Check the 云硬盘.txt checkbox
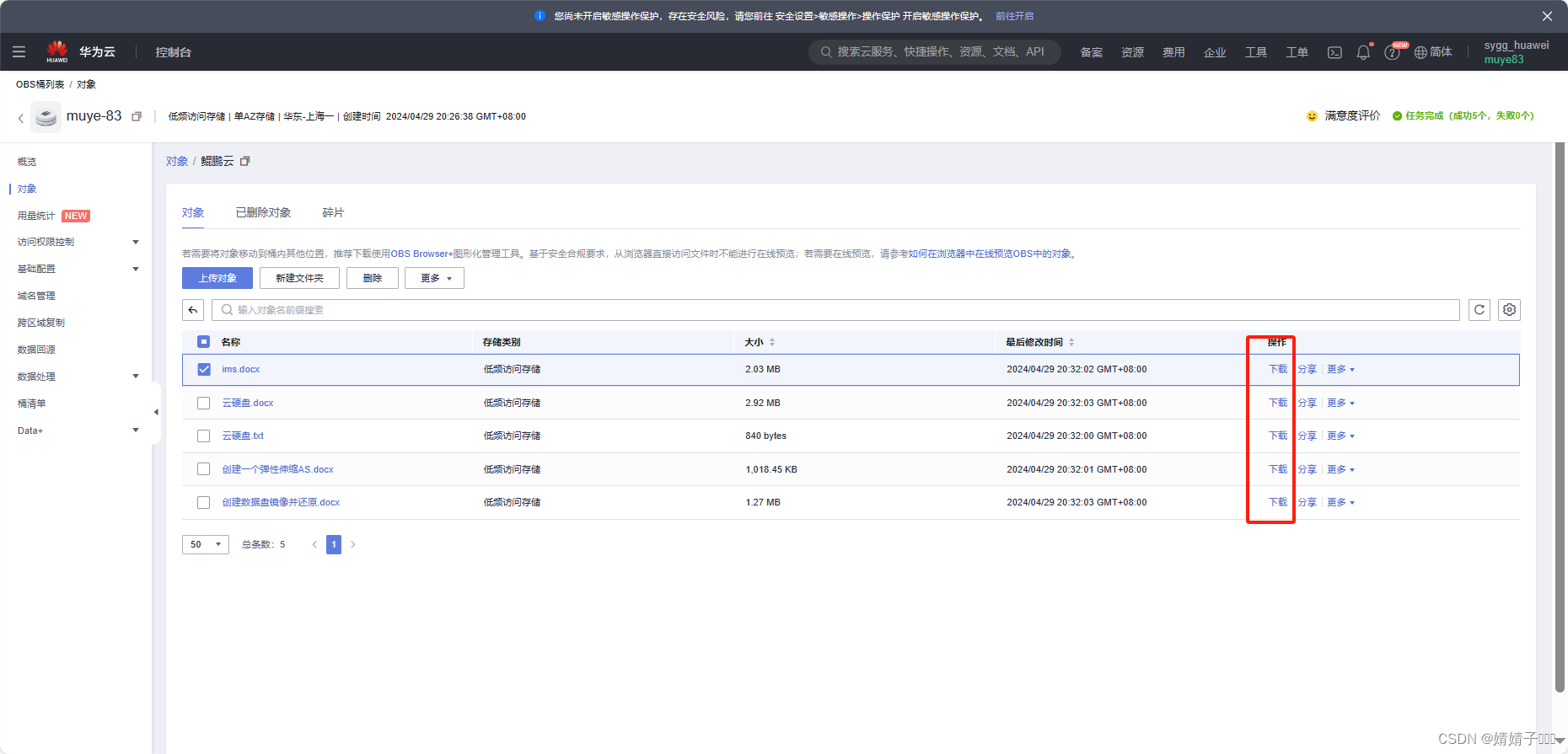The height and width of the screenshot is (754, 1568). click(203, 436)
